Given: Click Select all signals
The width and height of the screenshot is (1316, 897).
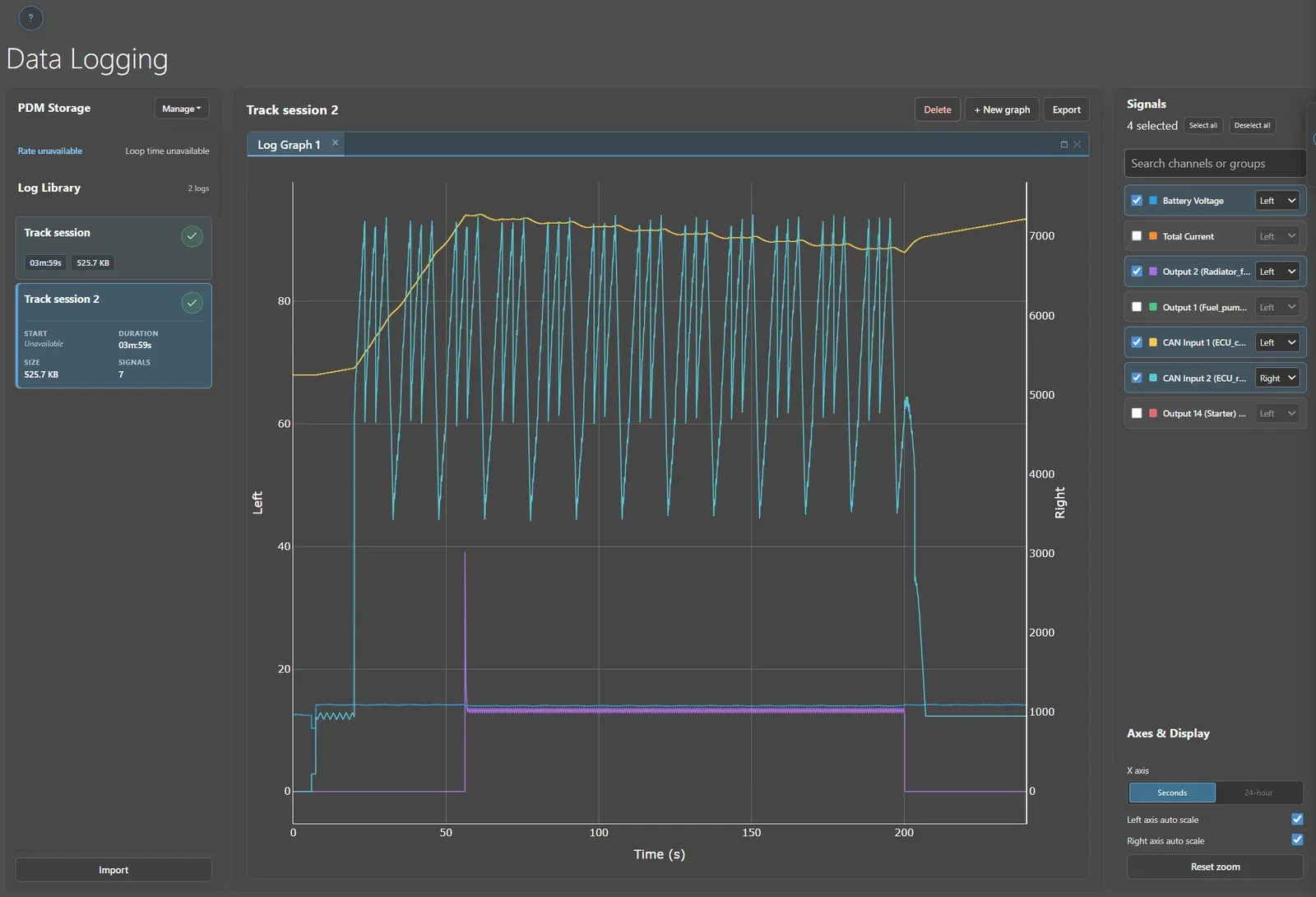Looking at the screenshot, I should click(1203, 125).
